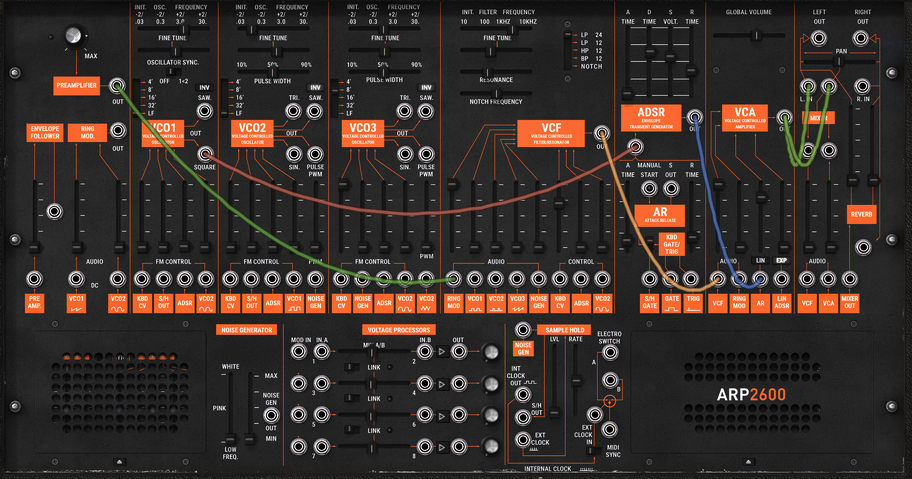Click the Preamplifier OUT jack
The width and height of the screenshot is (912, 479).
click(x=117, y=86)
